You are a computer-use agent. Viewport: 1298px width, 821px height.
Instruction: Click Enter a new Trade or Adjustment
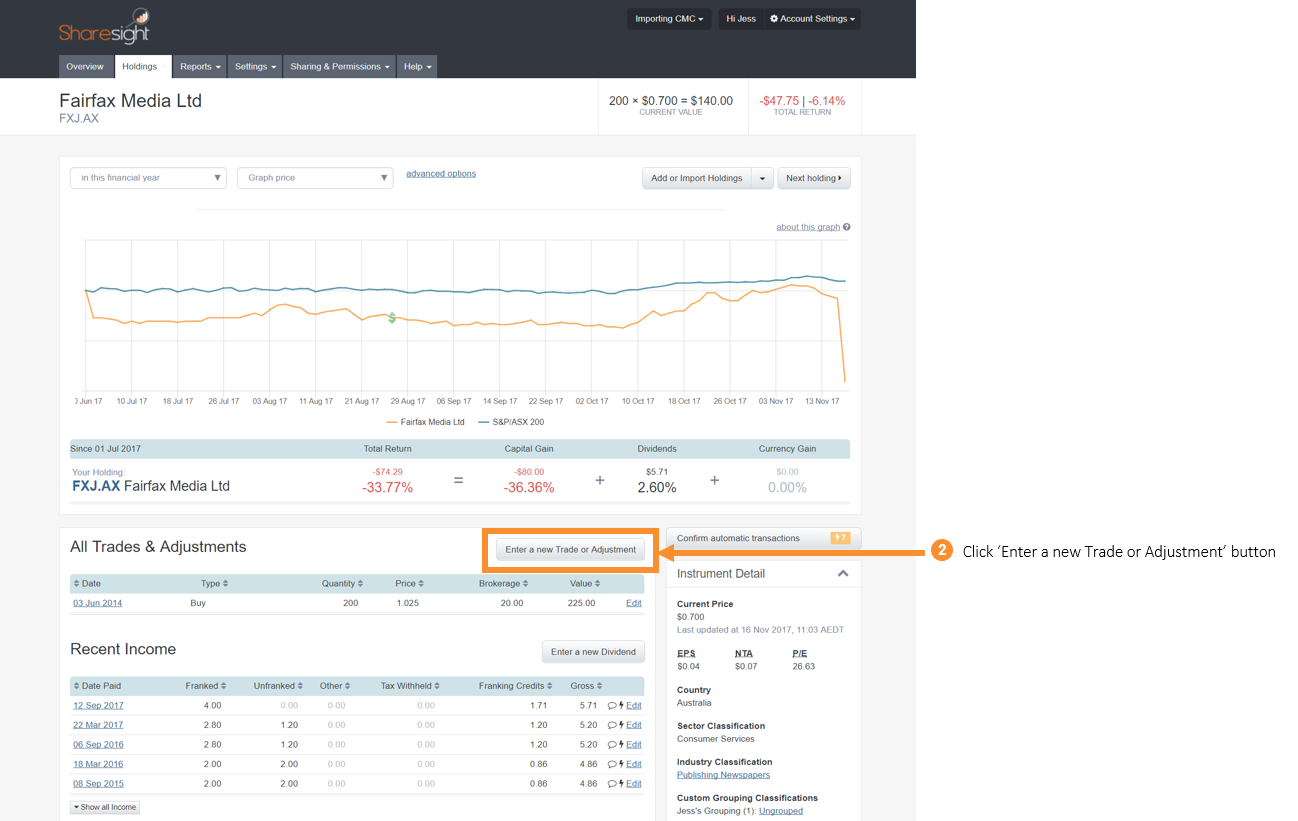click(x=570, y=549)
